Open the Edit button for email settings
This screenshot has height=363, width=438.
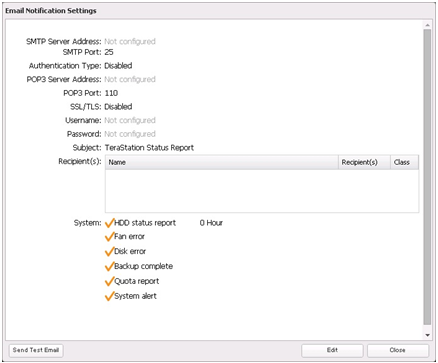332,350
